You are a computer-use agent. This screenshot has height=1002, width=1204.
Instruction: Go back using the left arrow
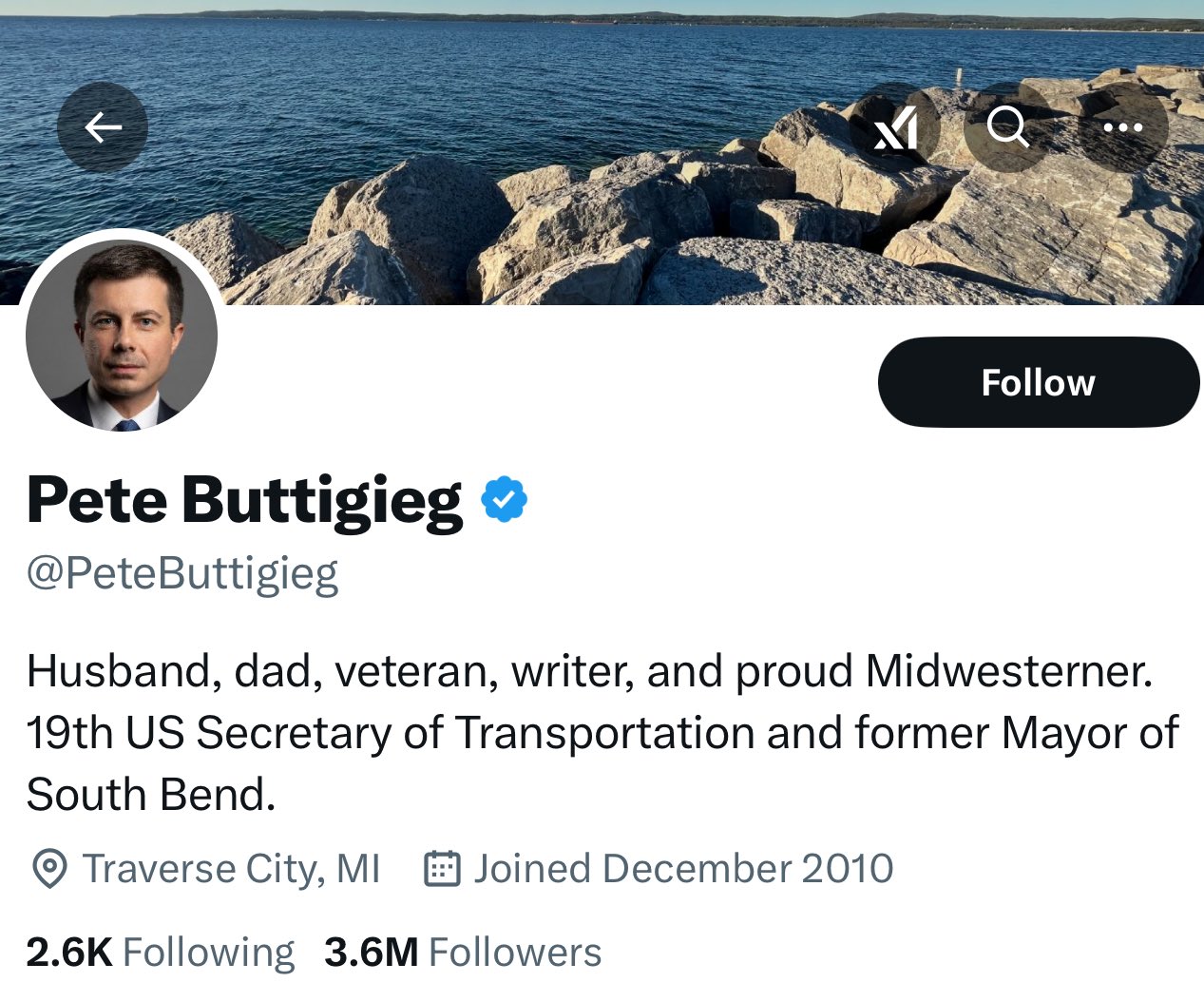(x=103, y=127)
